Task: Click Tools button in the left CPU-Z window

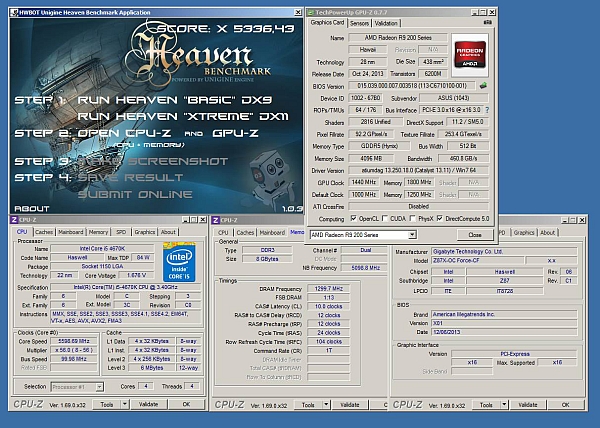Action: click(x=107, y=404)
